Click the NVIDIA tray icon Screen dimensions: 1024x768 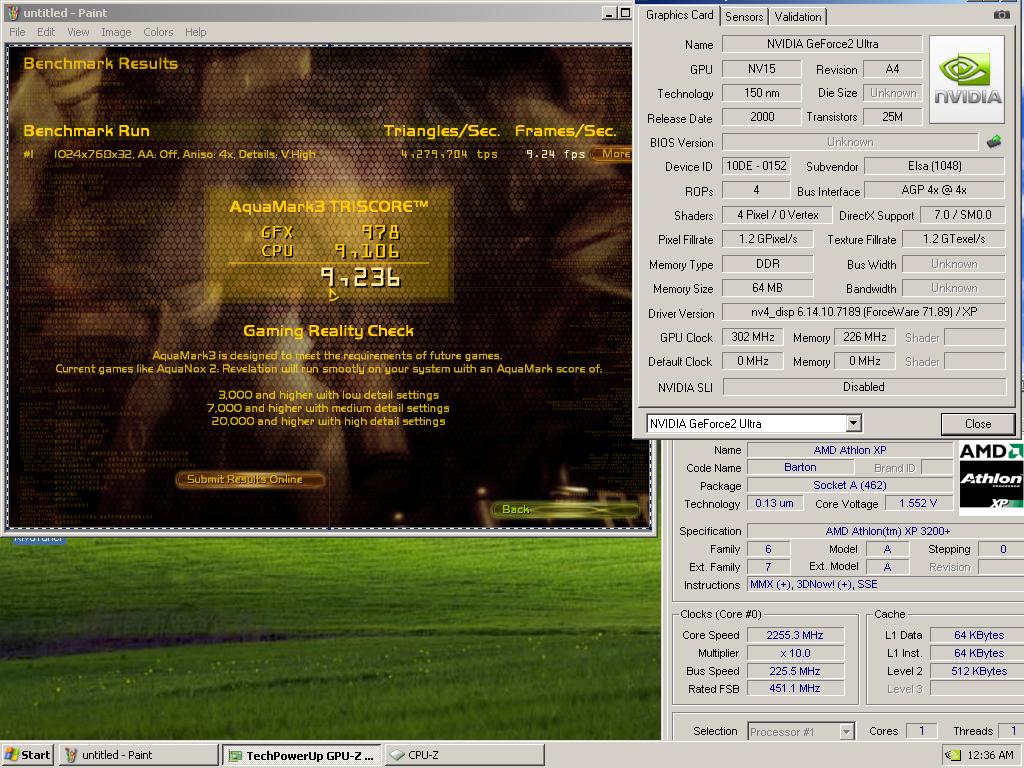coord(953,756)
